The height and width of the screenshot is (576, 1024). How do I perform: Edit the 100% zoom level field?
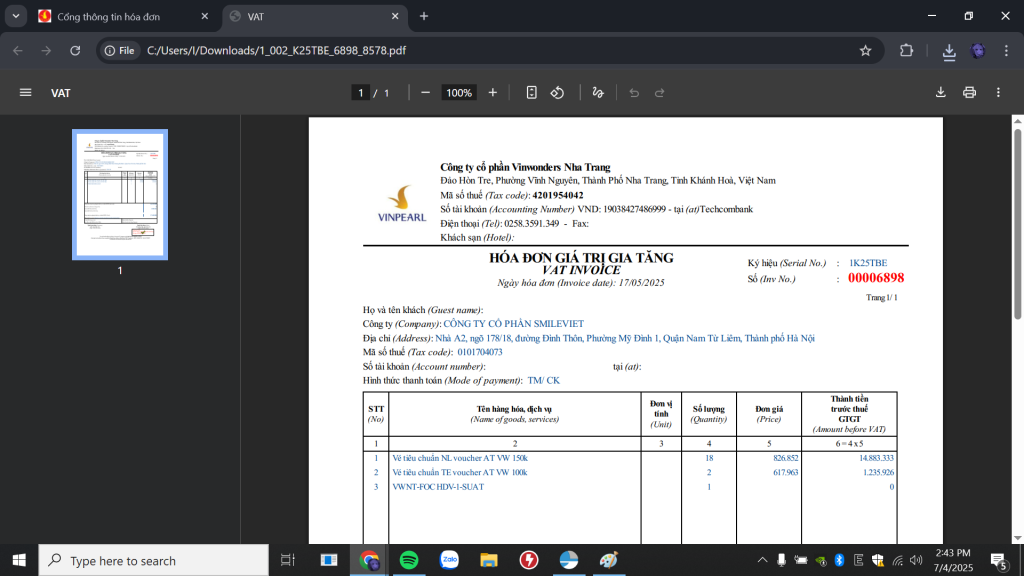coord(458,93)
